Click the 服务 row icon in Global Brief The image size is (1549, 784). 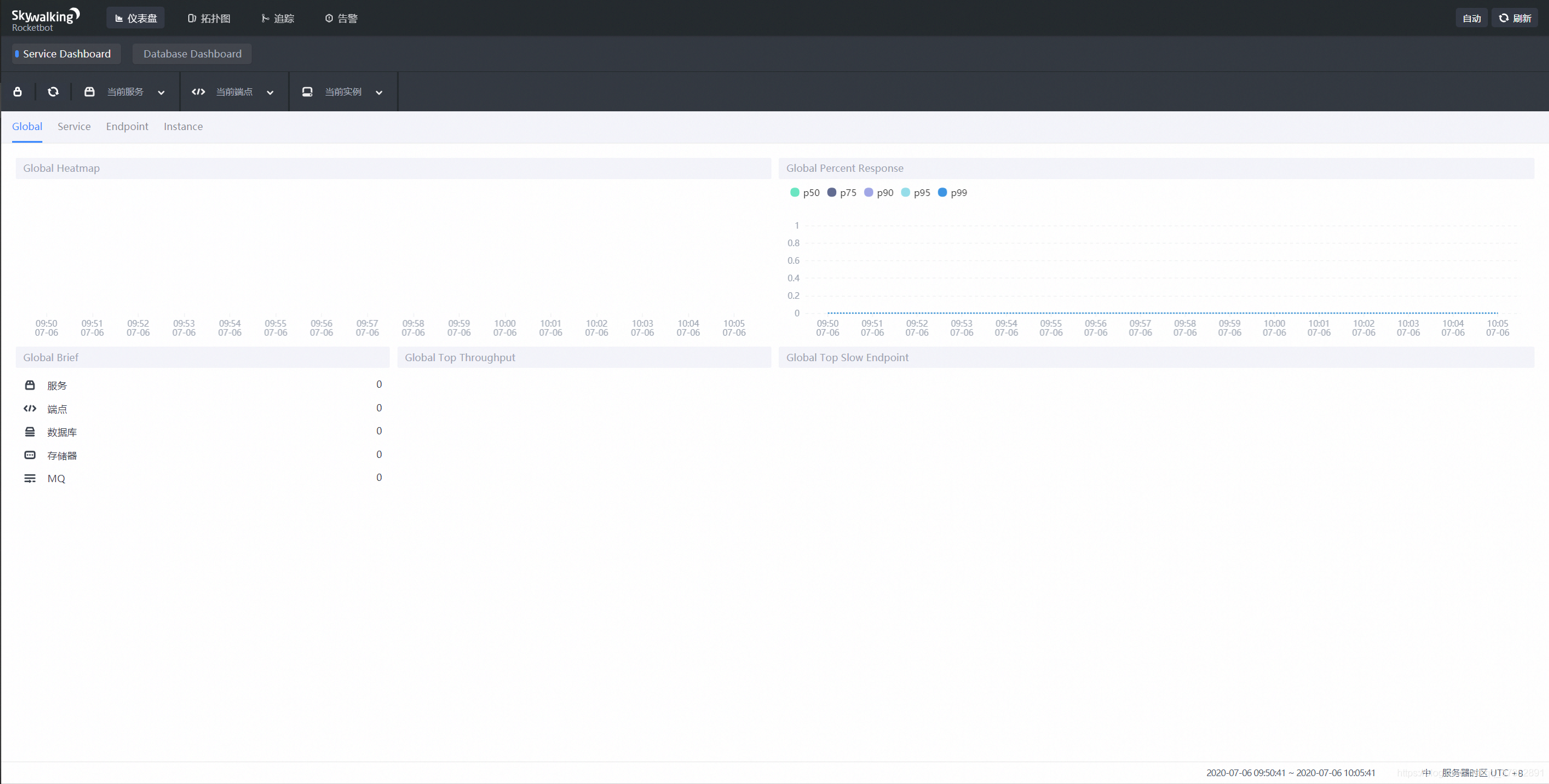tap(30, 385)
